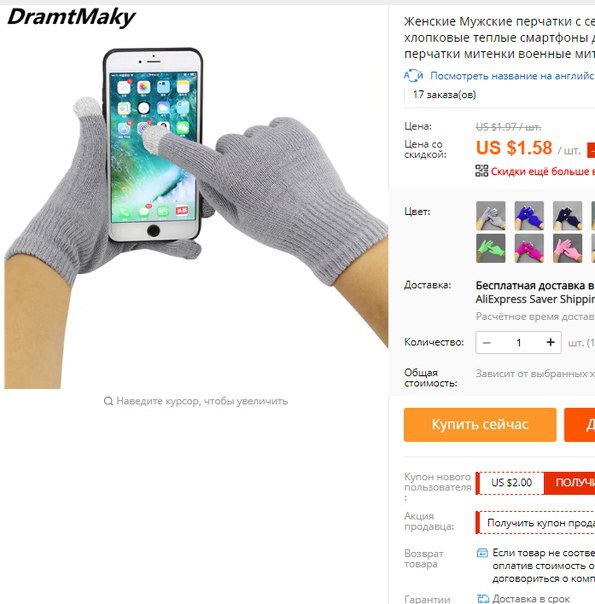Screen dimensions: 595x604
Task: Open the Скидки ещё больше promotion link
Action: point(542,171)
